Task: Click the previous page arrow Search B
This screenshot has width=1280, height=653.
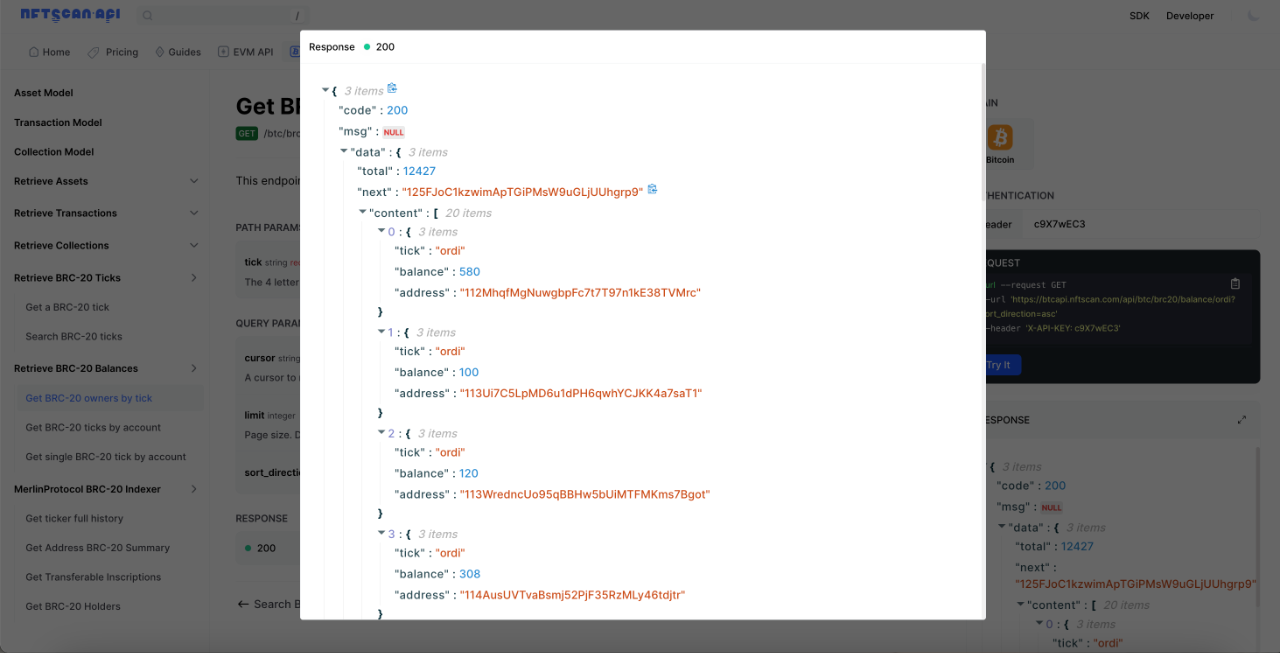Action: [x=243, y=604]
